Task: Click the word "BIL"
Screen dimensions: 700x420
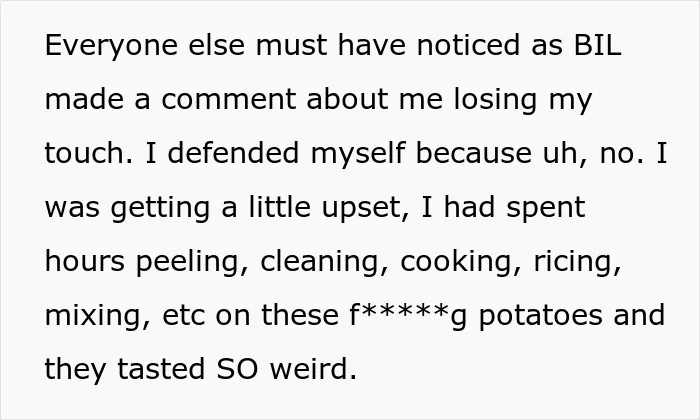Action: pos(597,45)
